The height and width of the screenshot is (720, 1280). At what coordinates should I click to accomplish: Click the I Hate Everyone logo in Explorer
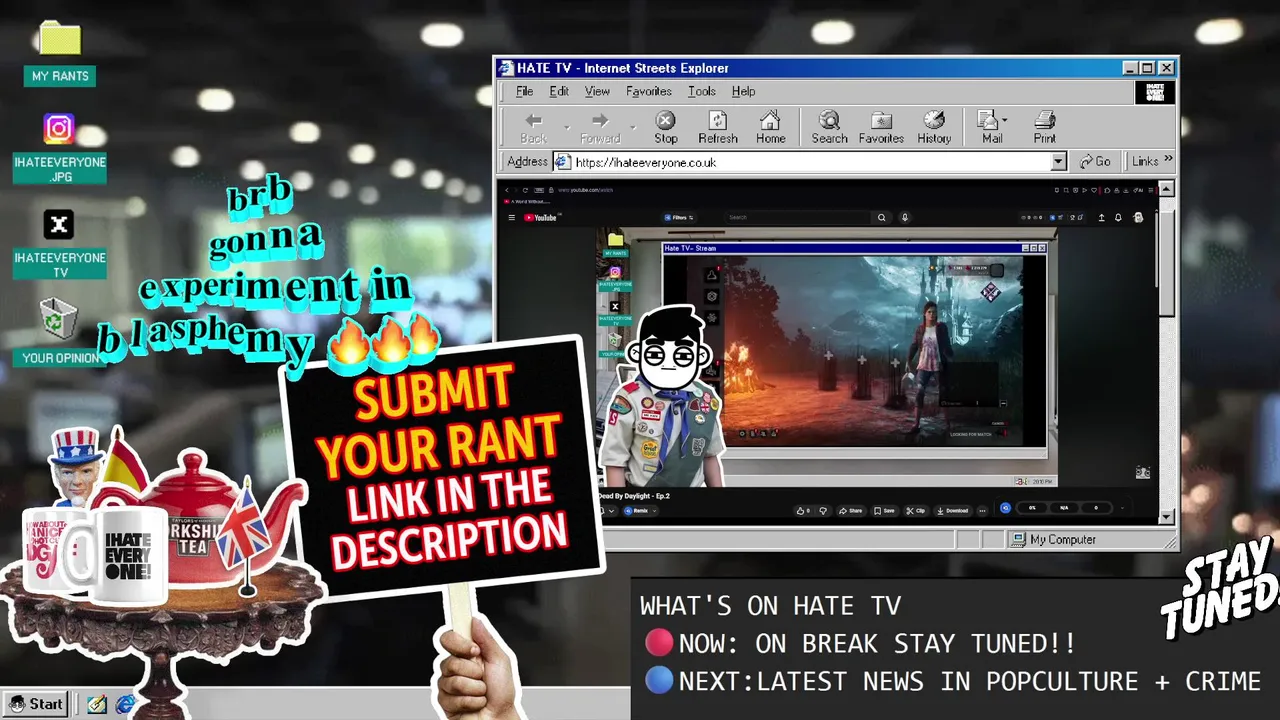[x=1154, y=92]
